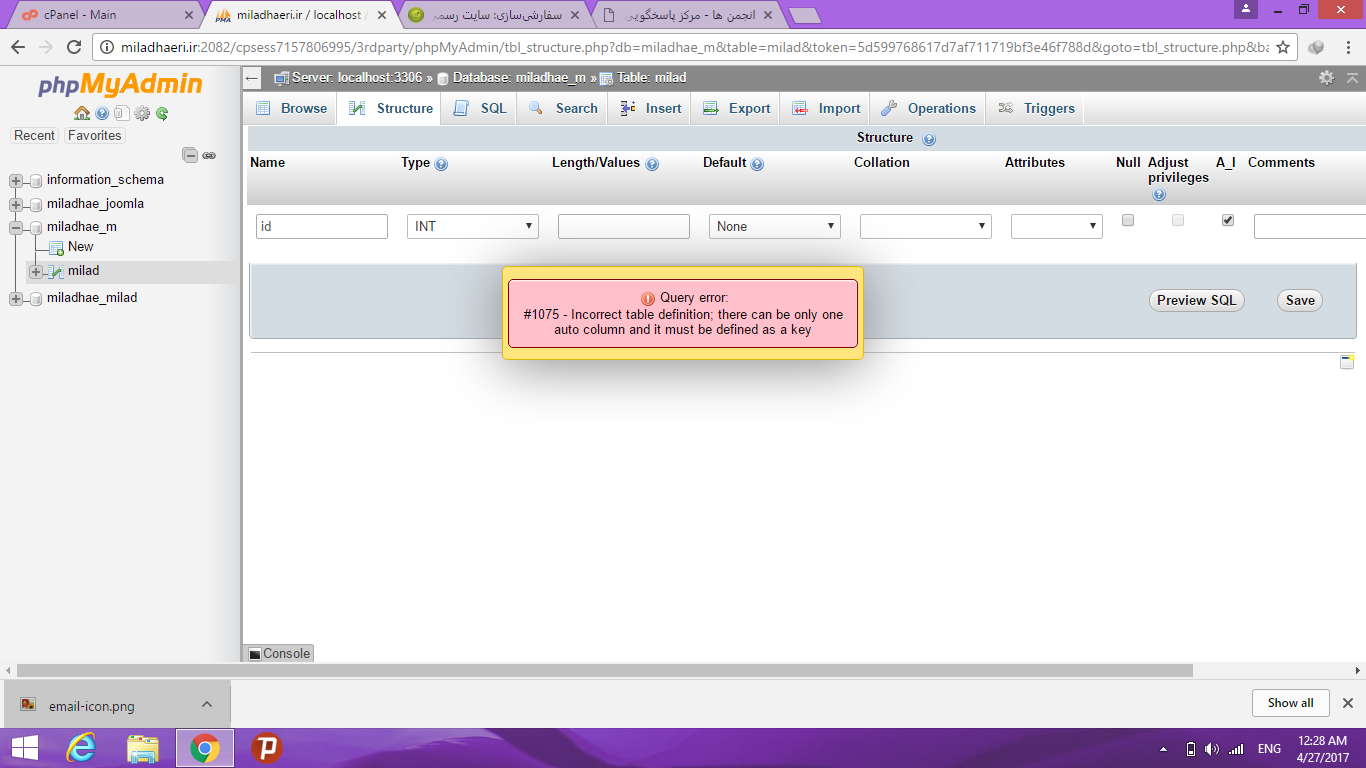Open page settings gear in top right

[x=1326, y=78]
